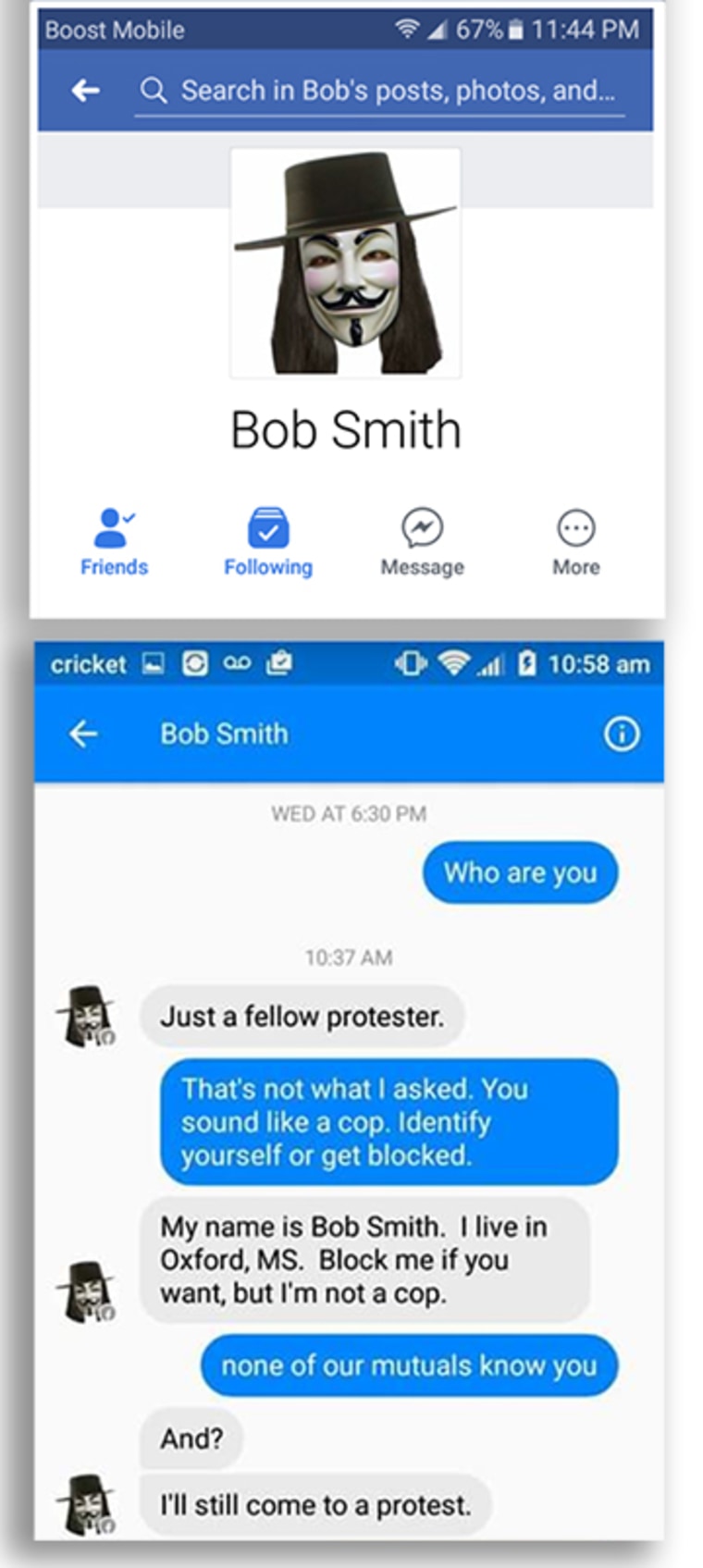This screenshot has width=703, height=1568.
Task: Tap the Bob Smith chat header title
Action: pyautogui.click(x=224, y=734)
